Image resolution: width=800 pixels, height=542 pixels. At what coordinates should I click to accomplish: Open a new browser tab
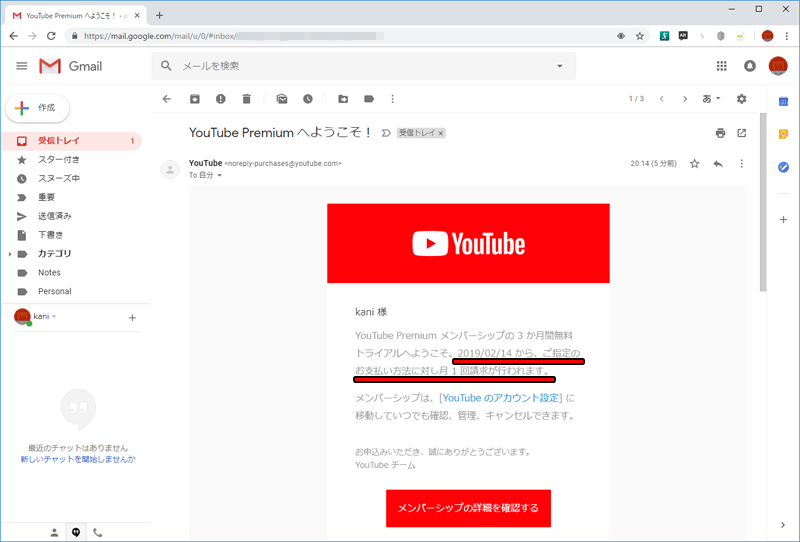tap(159, 15)
